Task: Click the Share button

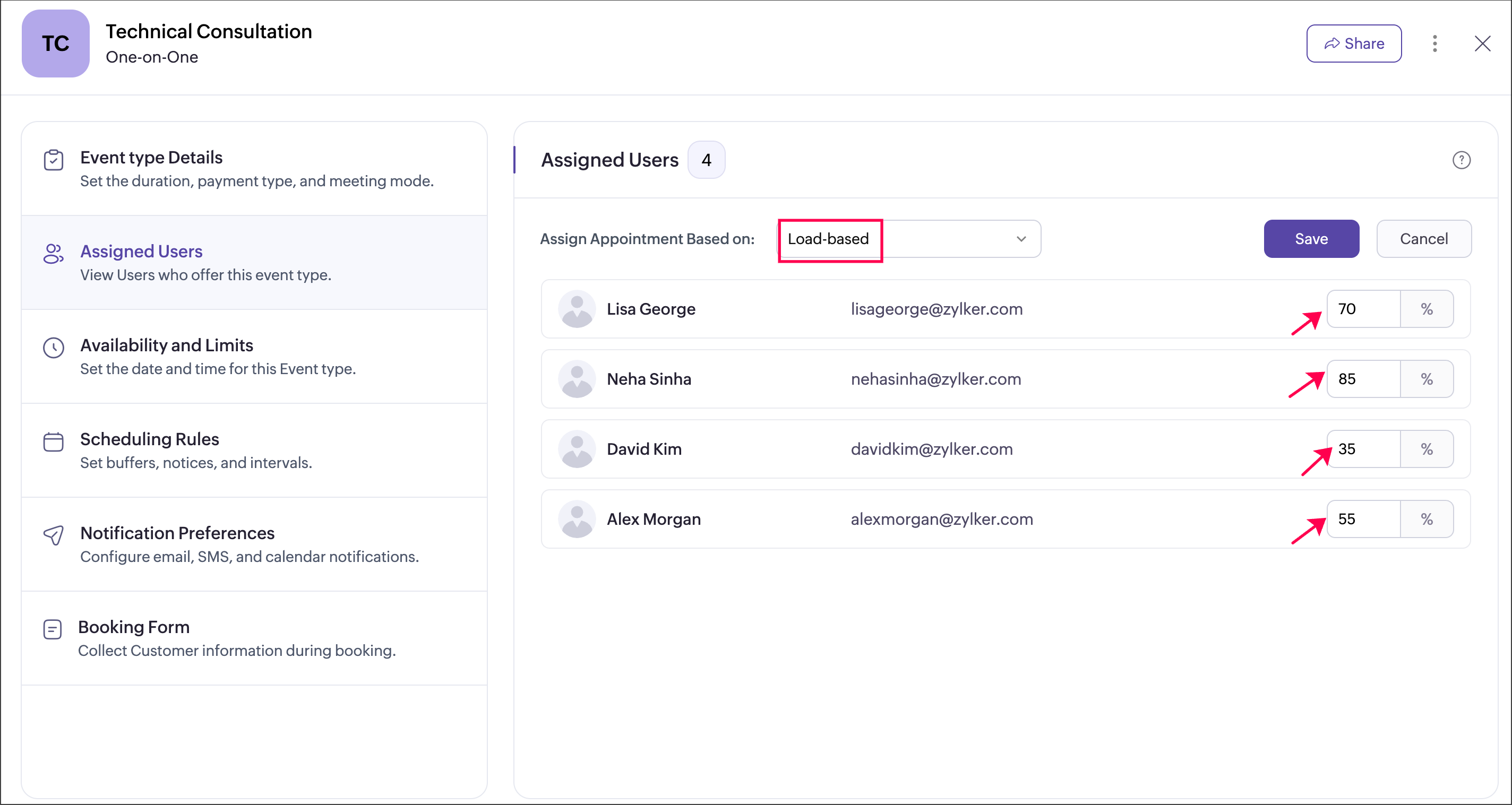Action: click(x=1353, y=44)
